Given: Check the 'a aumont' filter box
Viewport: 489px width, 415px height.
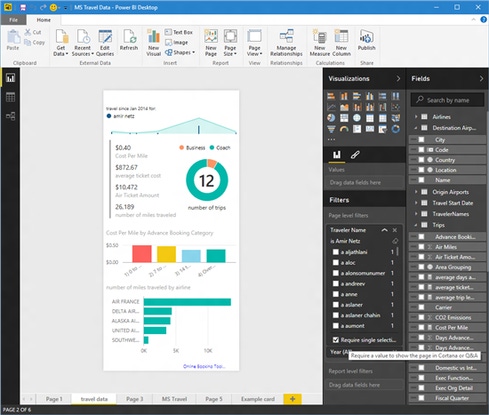Looking at the screenshot, I should (336, 326).
